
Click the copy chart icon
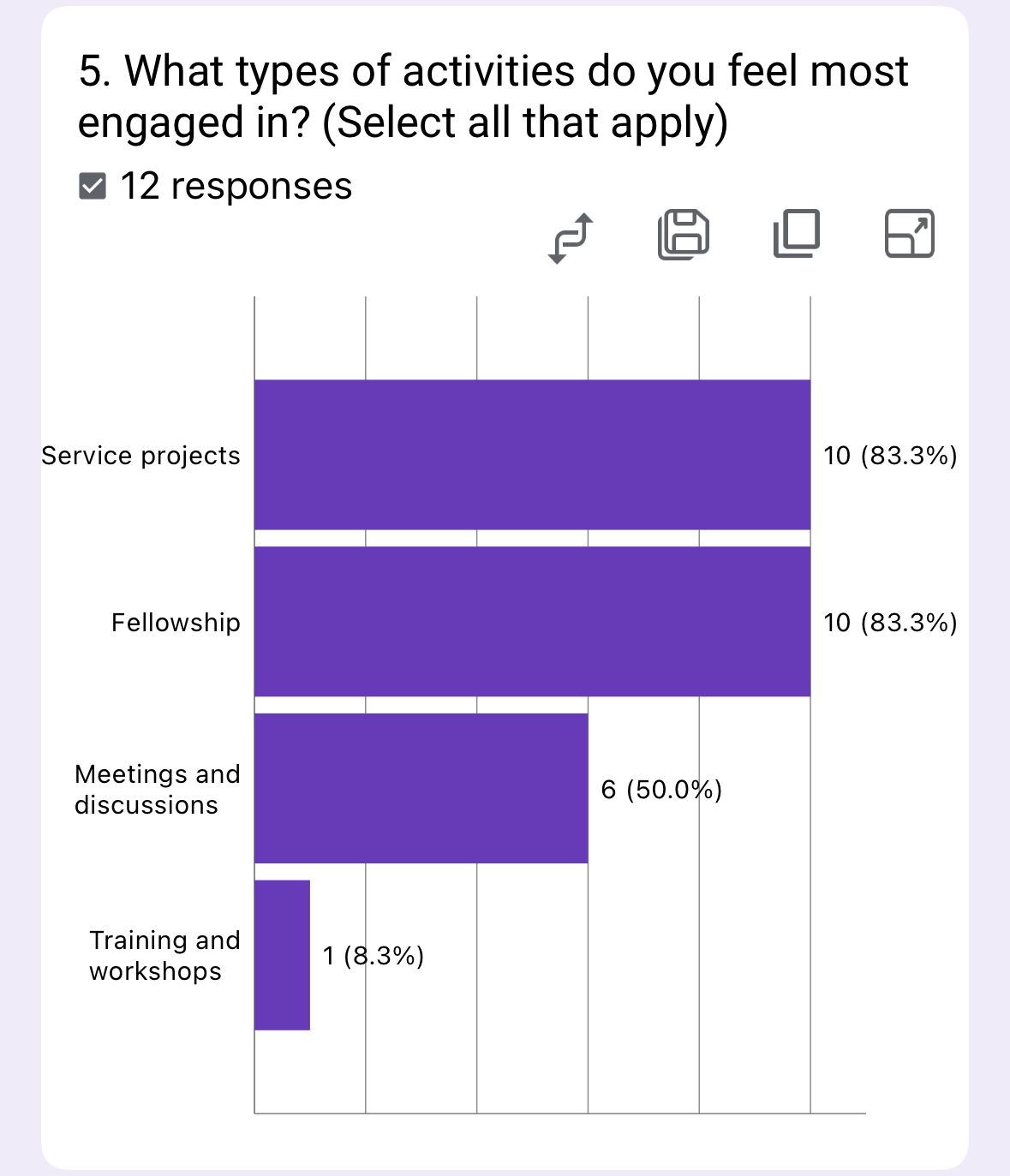(796, 234)
